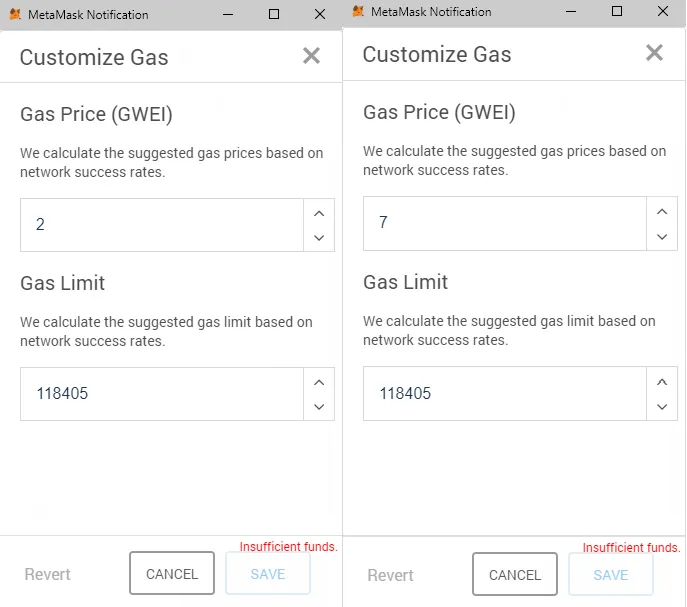Image resolution: width=687 pixels, height=607 pixels.
Task: Decrease gas price showing 2
Action: (319, 238)
